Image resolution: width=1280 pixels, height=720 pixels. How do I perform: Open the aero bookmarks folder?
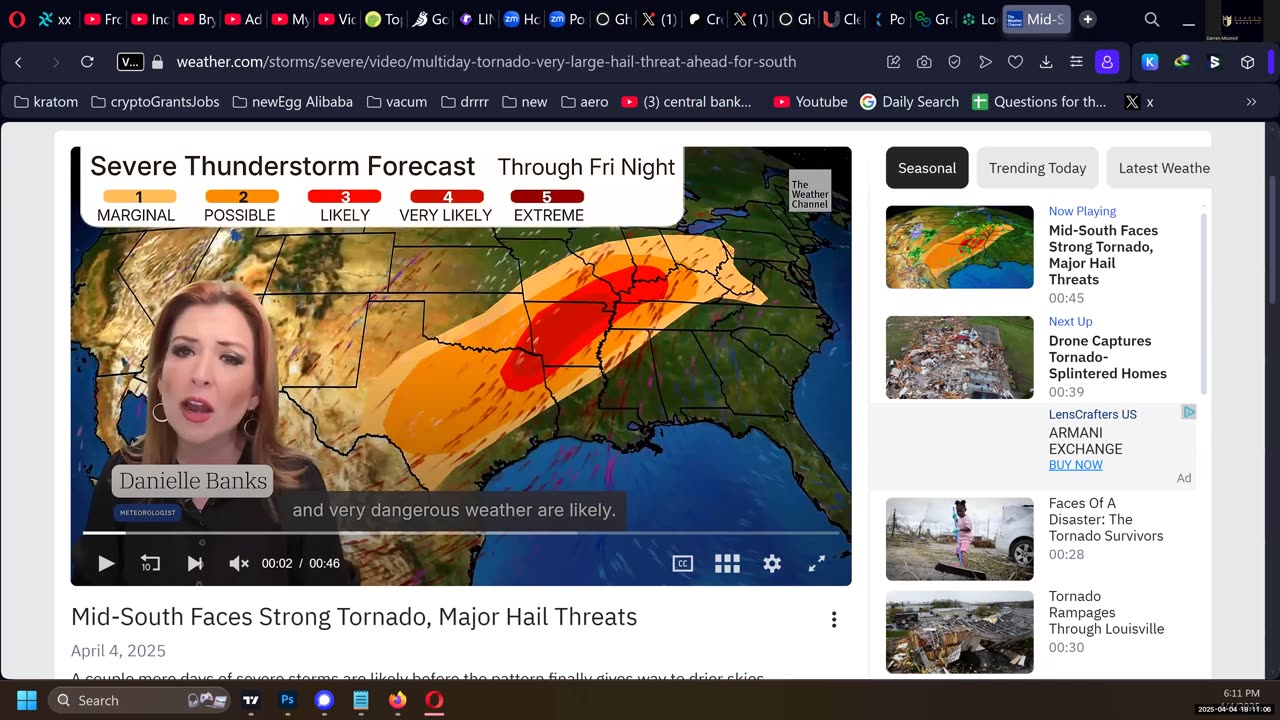point(584,102)
